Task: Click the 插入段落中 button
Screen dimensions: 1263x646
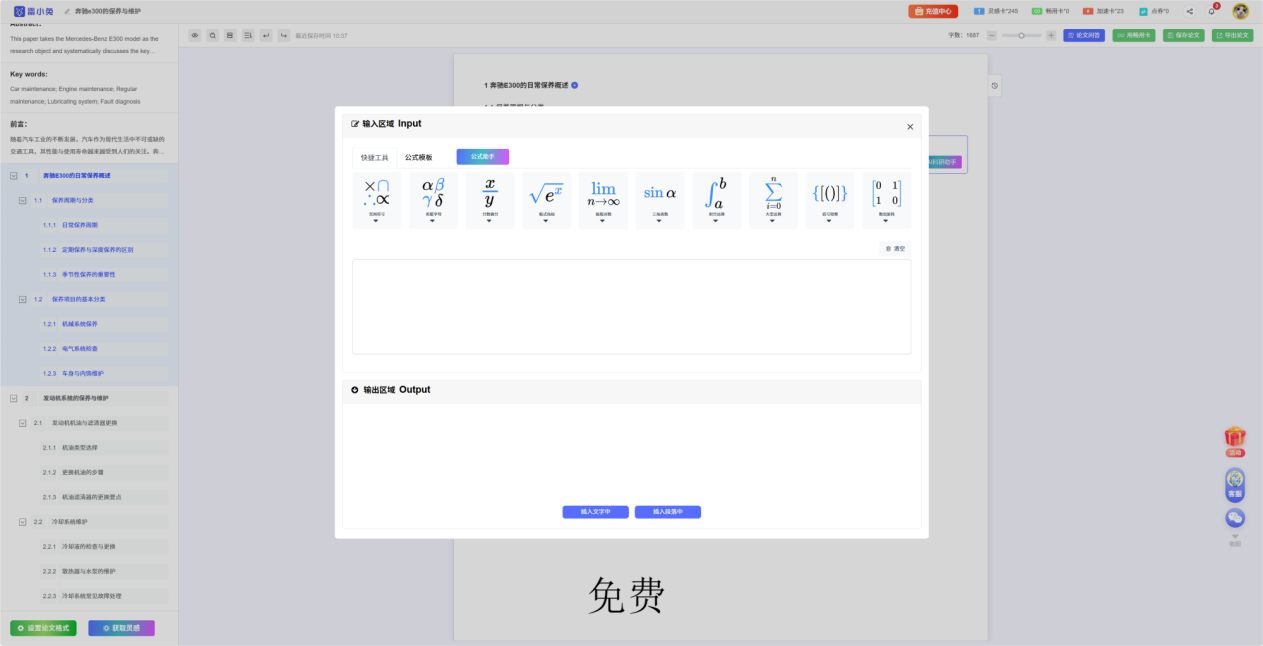Action: click(667, 512)
